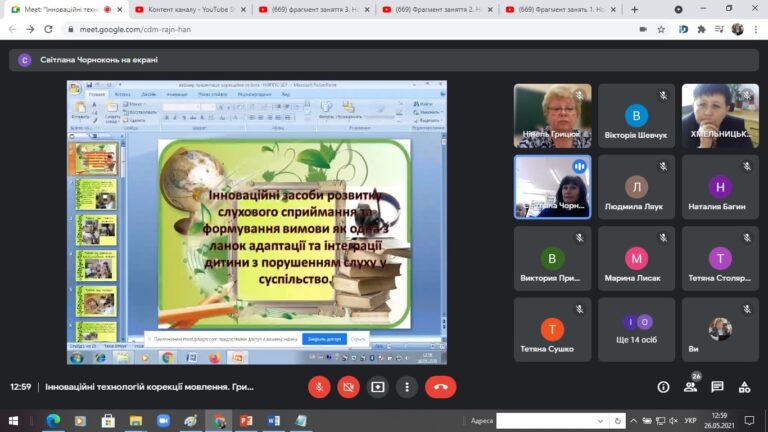This screenshot has width=768, height=432.
Task: Bookmark this page with star icon
Action: [661, 29]
